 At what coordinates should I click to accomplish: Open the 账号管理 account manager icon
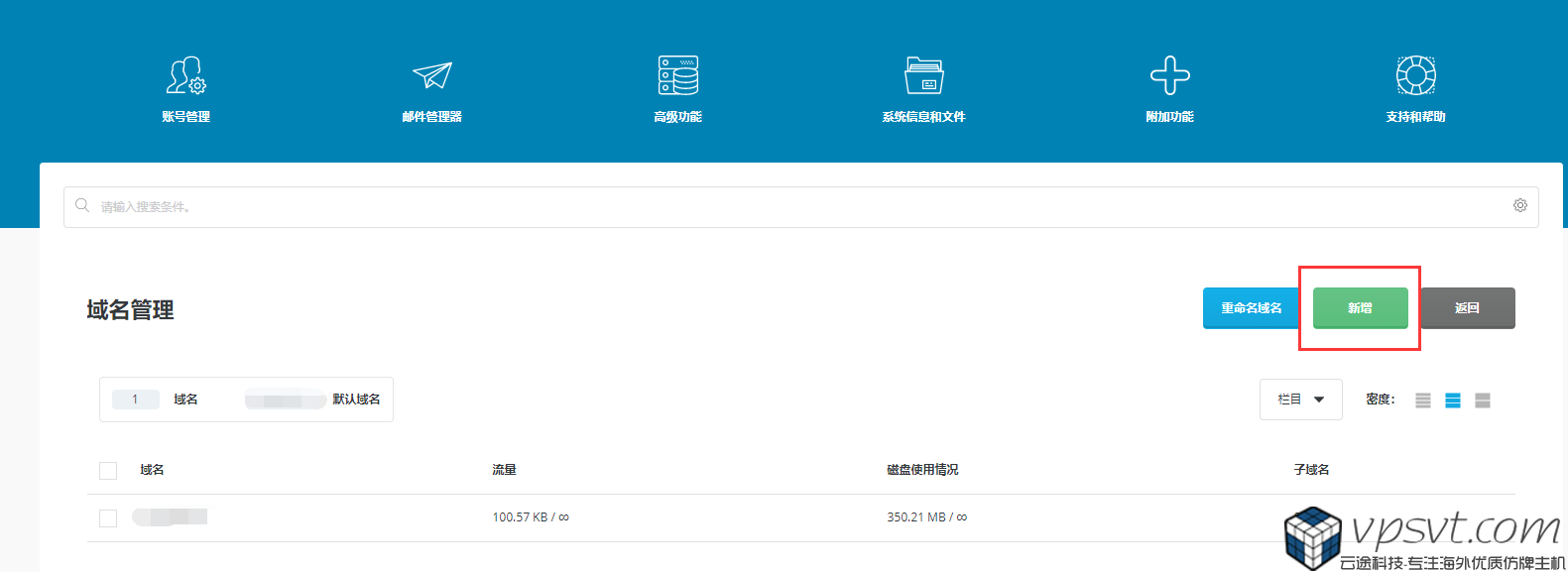185,76
